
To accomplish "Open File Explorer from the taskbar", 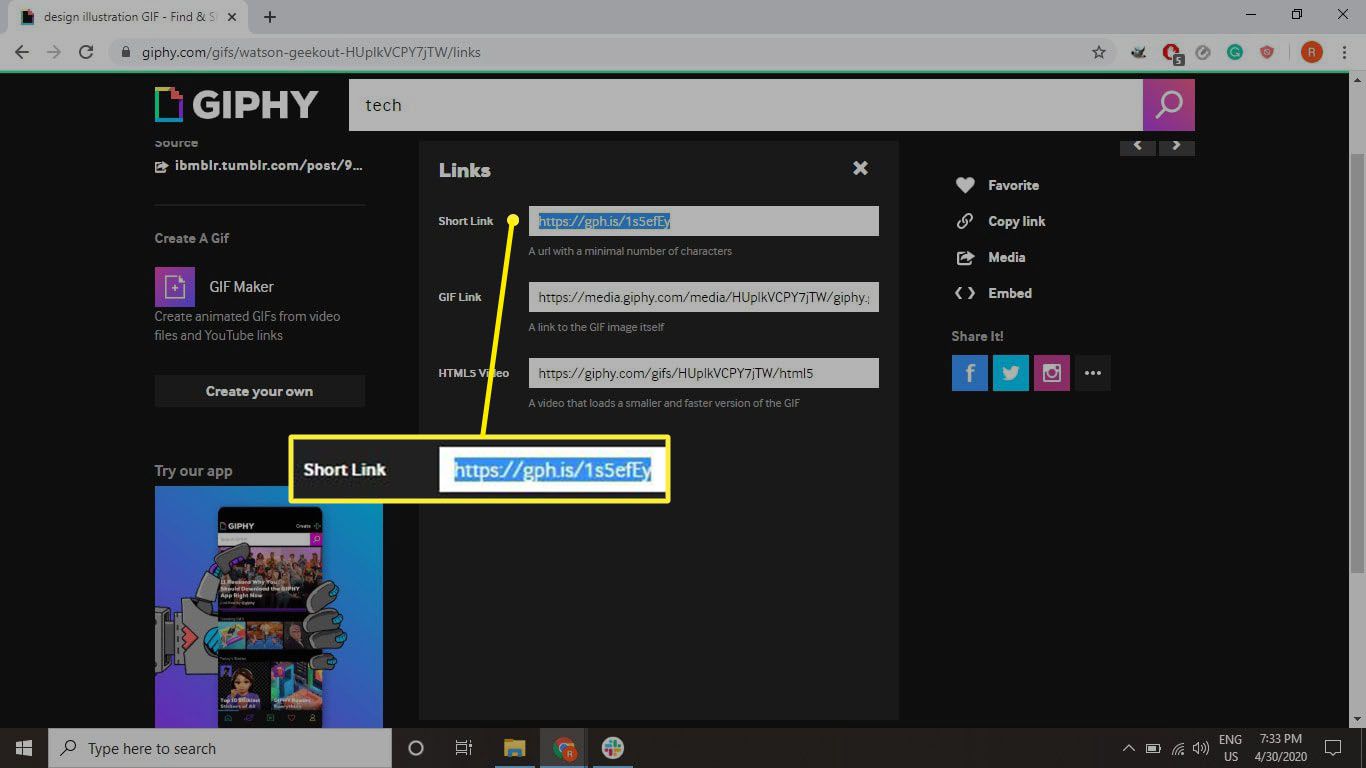I will (515, 748).
